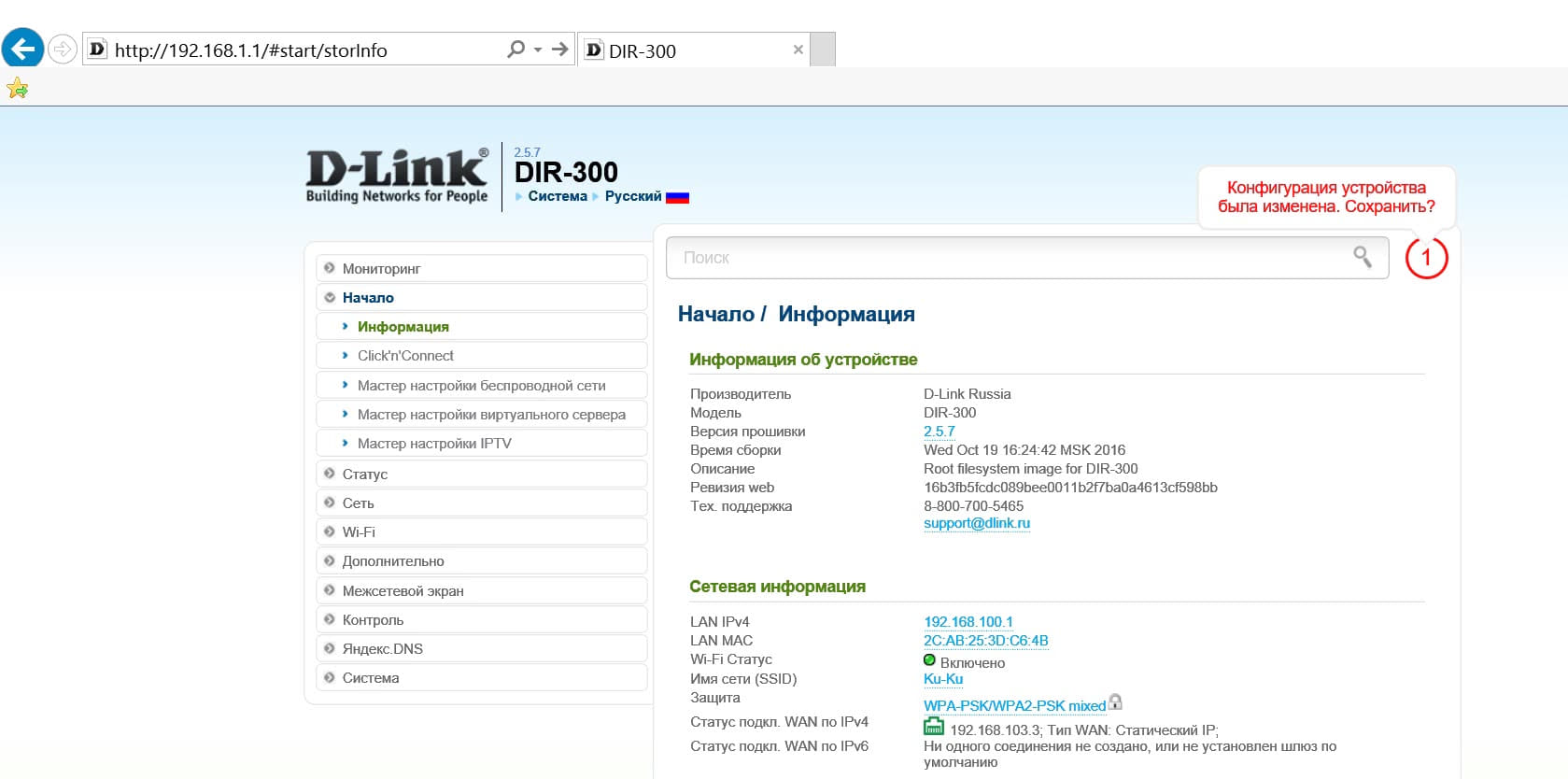Expand the Межсетевой экран menu section
The height and width of the screenshot is (779, 1568).
(x=403, y=590)
